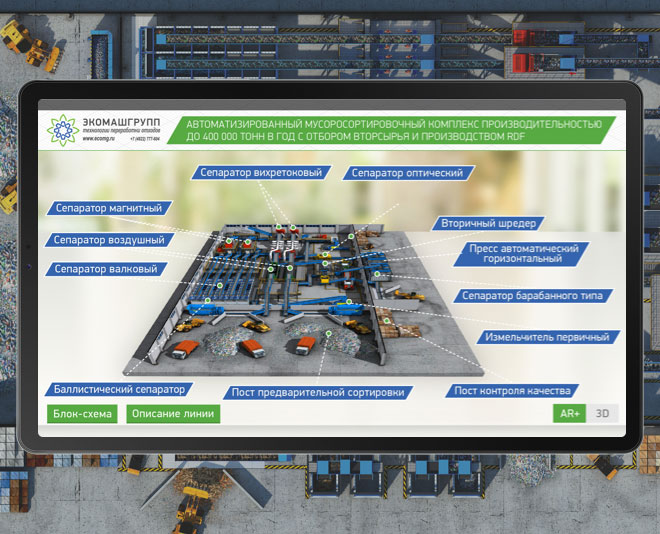The height and width of the screenshot is (534, 660).
Task: Select the Сепаратор барабанного типа label
Action: [x=532, y=296]
